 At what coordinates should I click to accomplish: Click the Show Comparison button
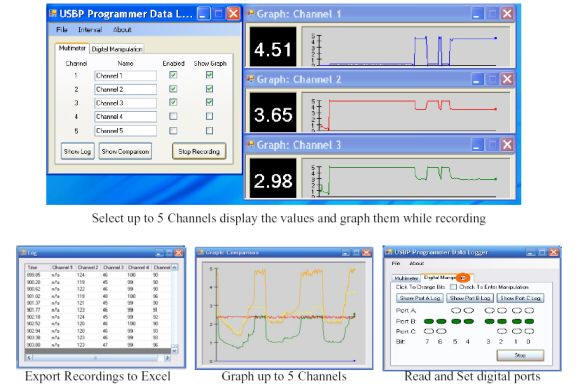coord(125,152)
